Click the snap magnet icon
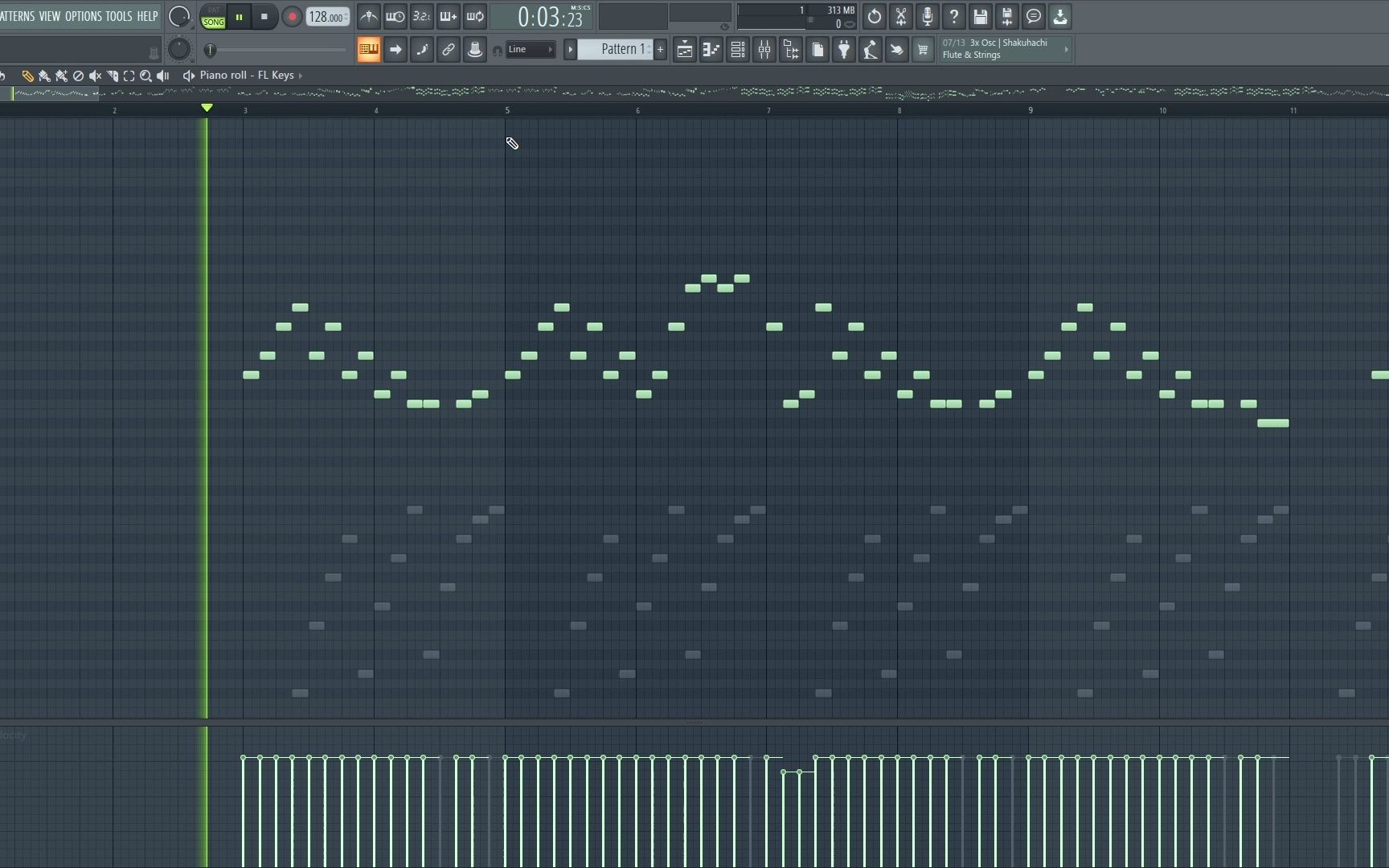 [x=497, y=51]
